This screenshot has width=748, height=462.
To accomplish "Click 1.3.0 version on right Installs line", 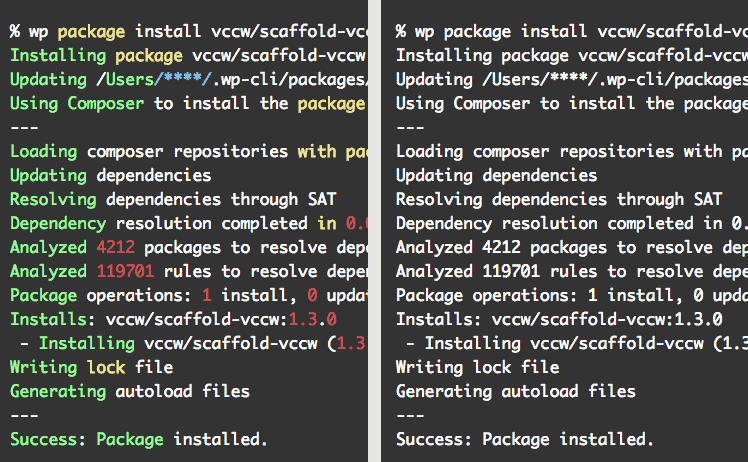I will 698,319.
